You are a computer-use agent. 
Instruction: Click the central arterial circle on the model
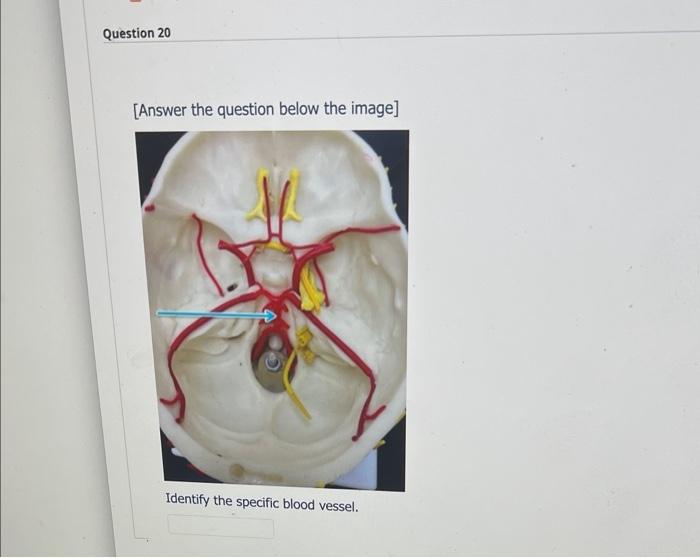point(273,270)
